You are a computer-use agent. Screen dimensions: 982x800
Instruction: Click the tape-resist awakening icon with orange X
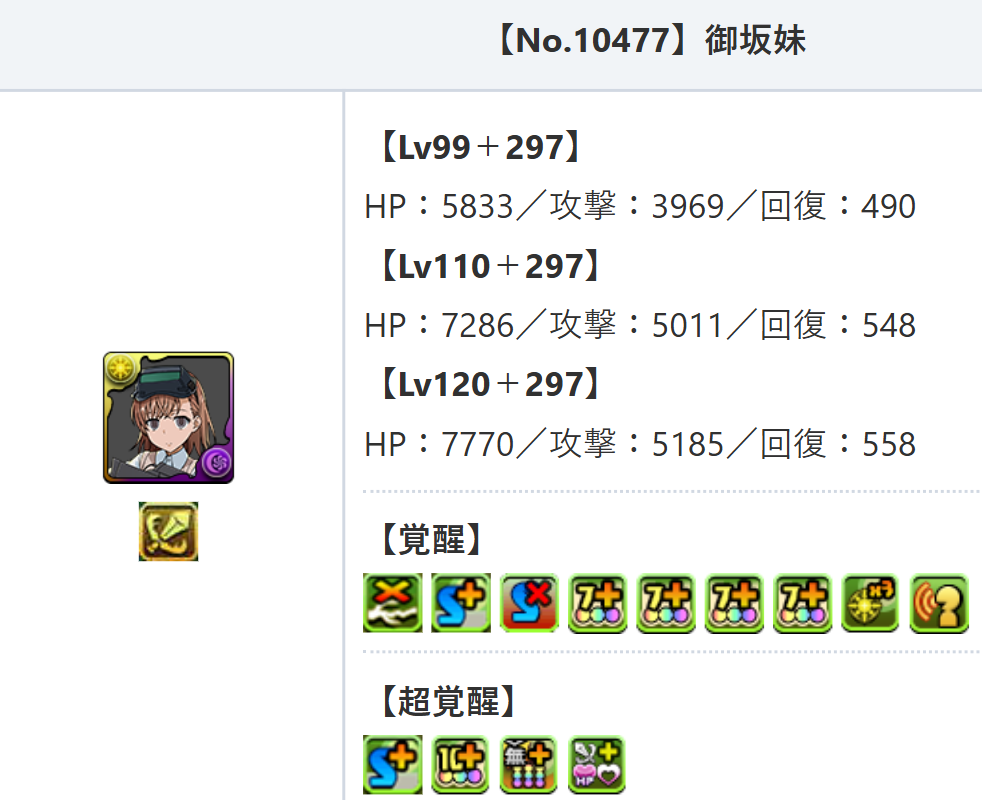point(392,603)
